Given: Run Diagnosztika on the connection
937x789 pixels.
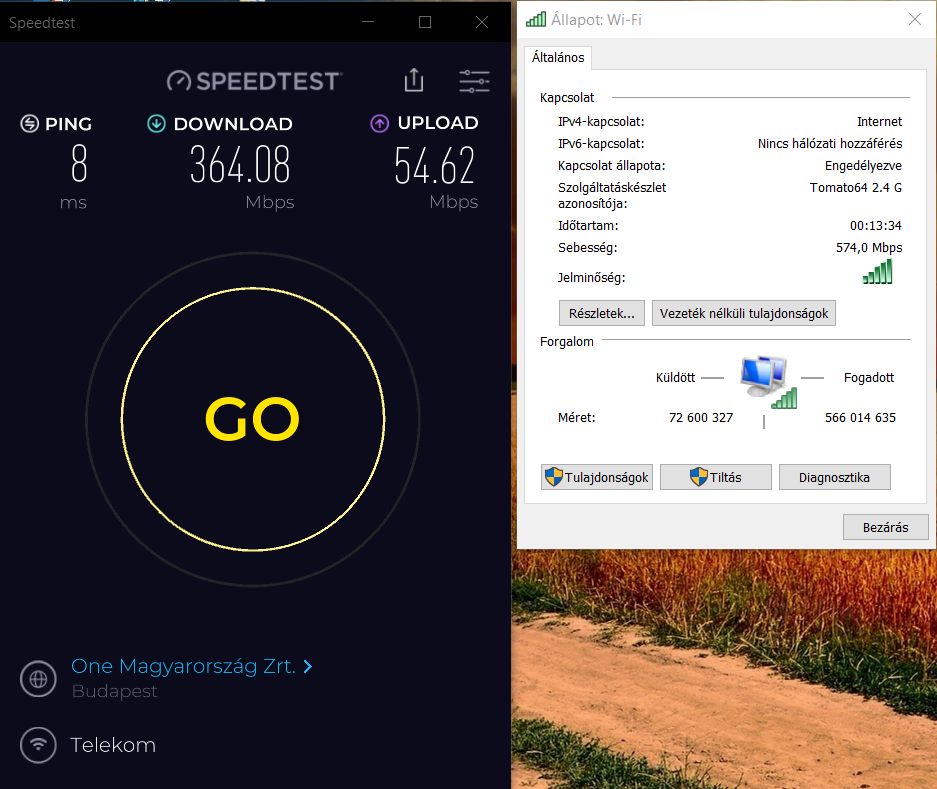Looking at the screenshot, I should (835, 477).
